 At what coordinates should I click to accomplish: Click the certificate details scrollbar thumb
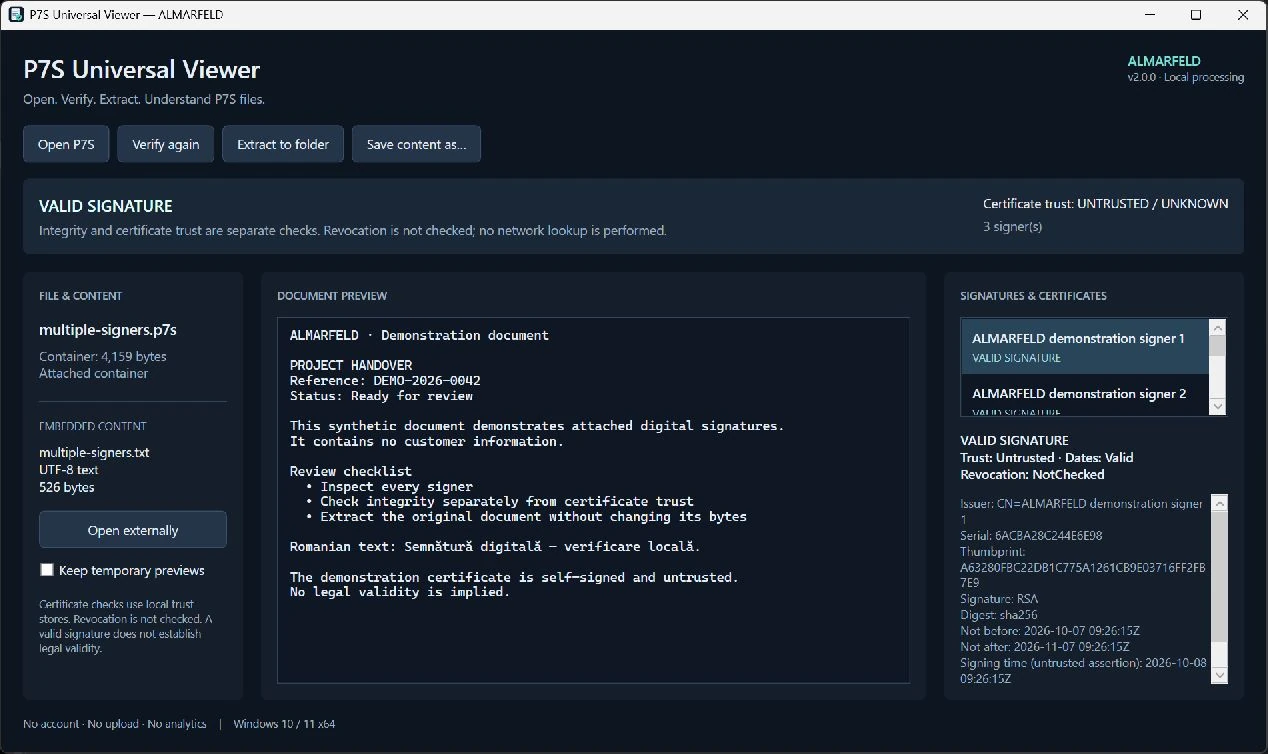click(x=1219, y=577)
